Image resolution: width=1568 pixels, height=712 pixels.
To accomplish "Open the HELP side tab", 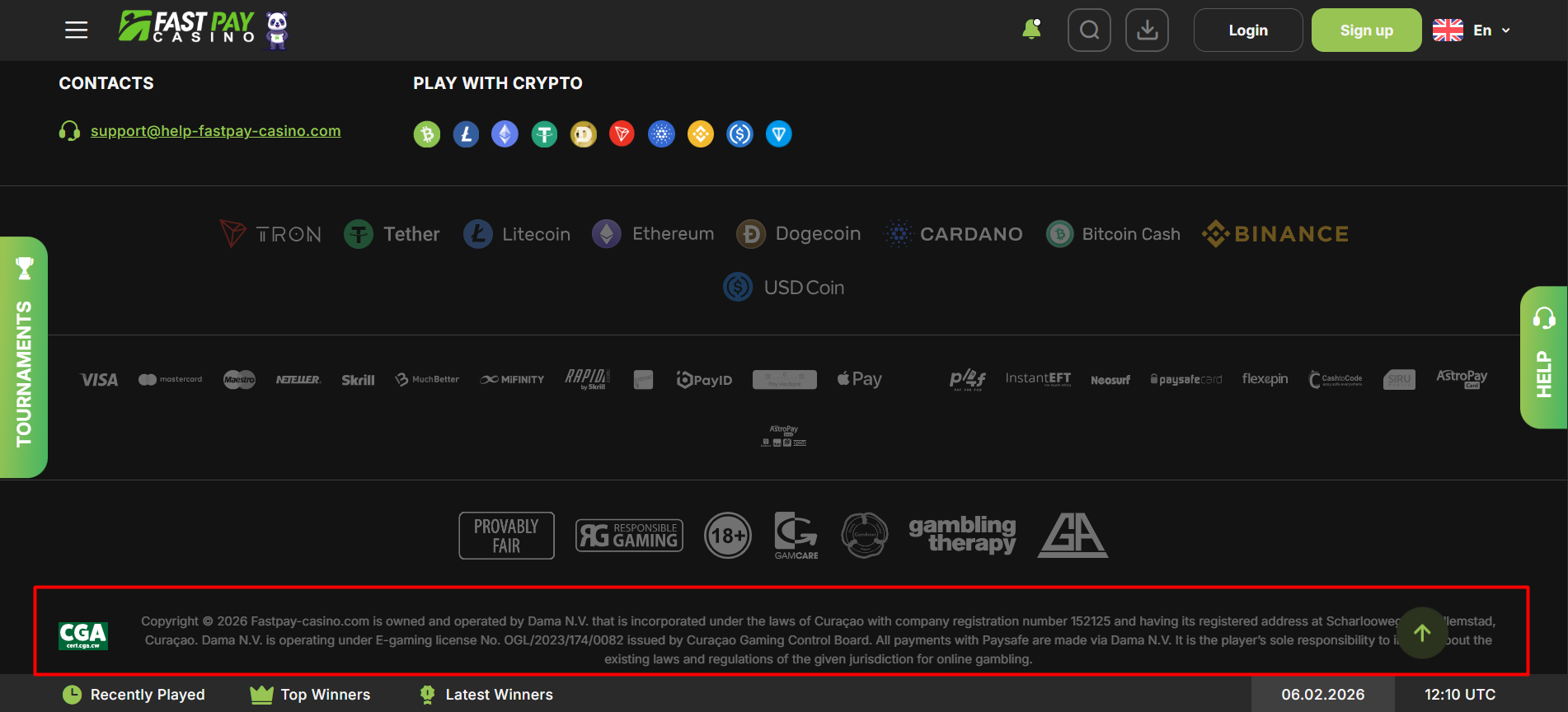I will tap(1544, 357).
